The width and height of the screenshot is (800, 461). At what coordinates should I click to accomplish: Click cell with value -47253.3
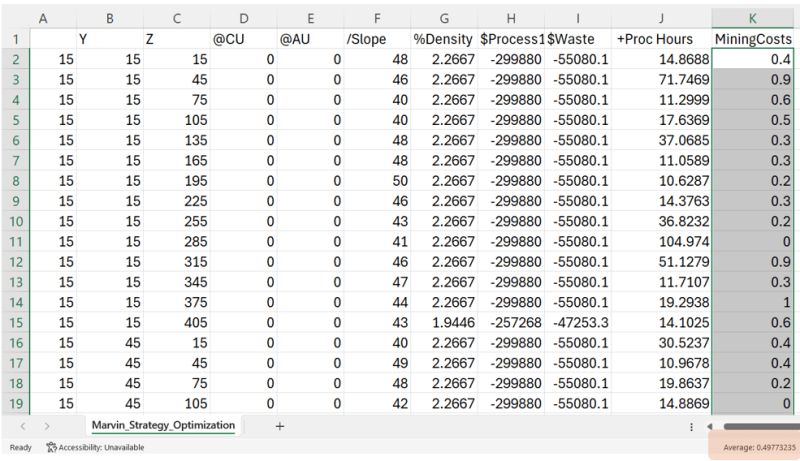(578, 323)
